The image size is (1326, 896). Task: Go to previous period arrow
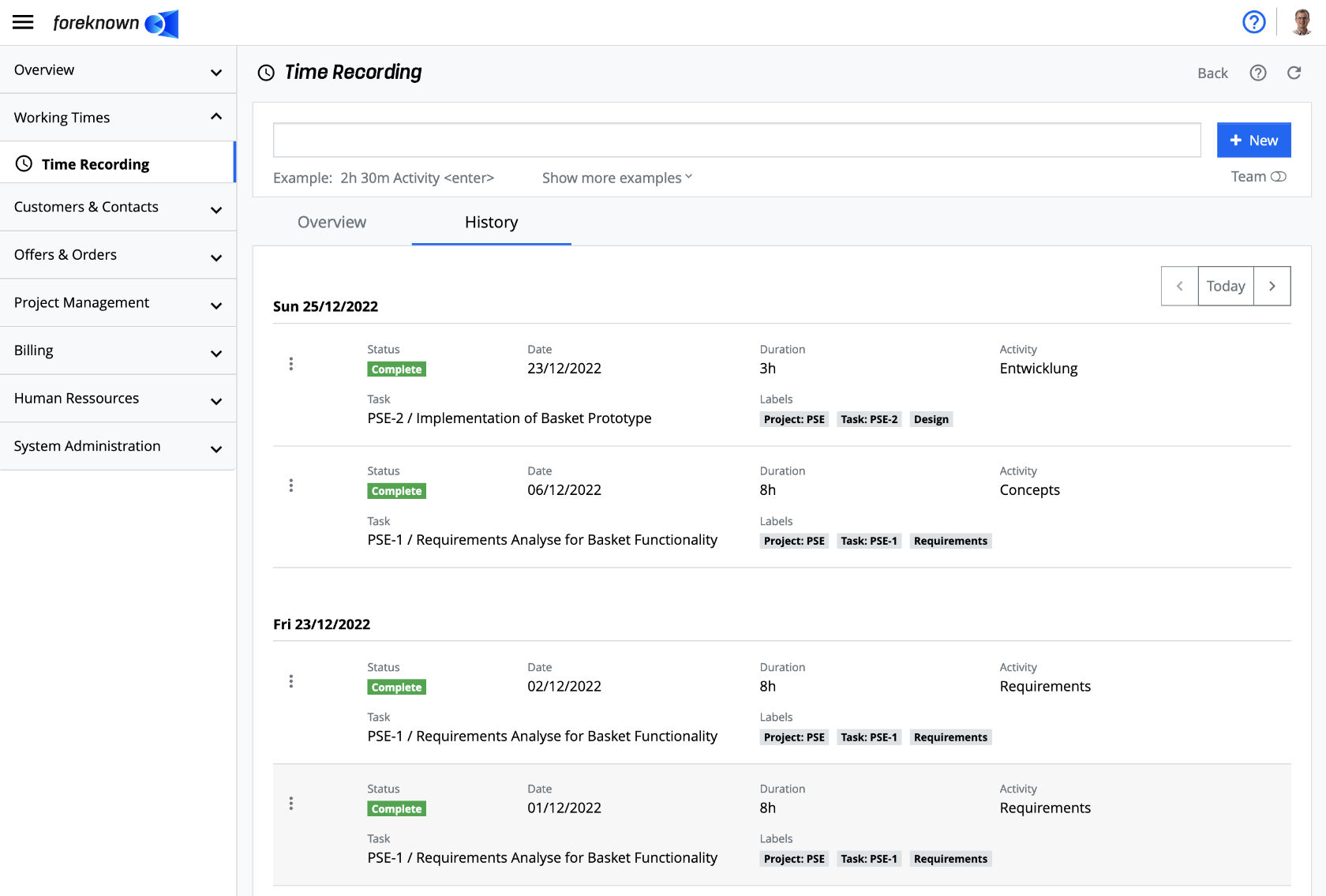pyautogui.click(x=1179, y=286)
